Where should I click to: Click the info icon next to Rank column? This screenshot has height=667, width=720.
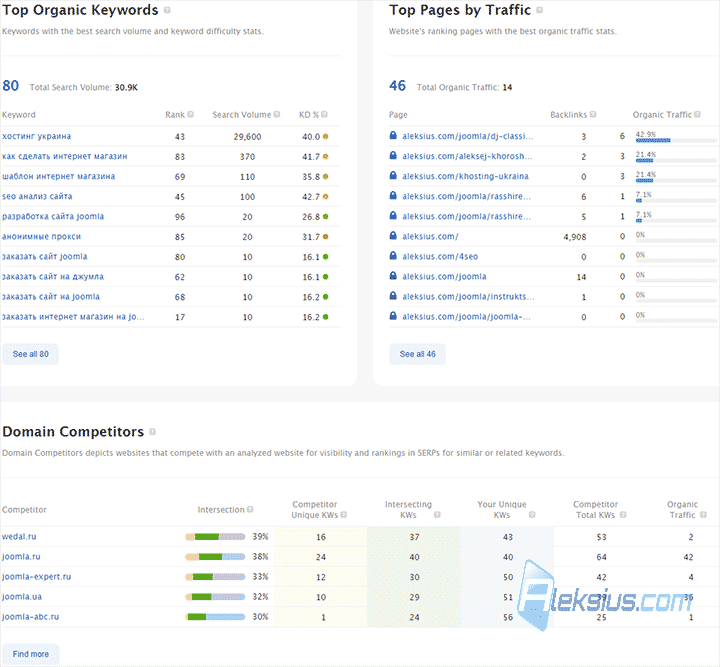point(191,114)
